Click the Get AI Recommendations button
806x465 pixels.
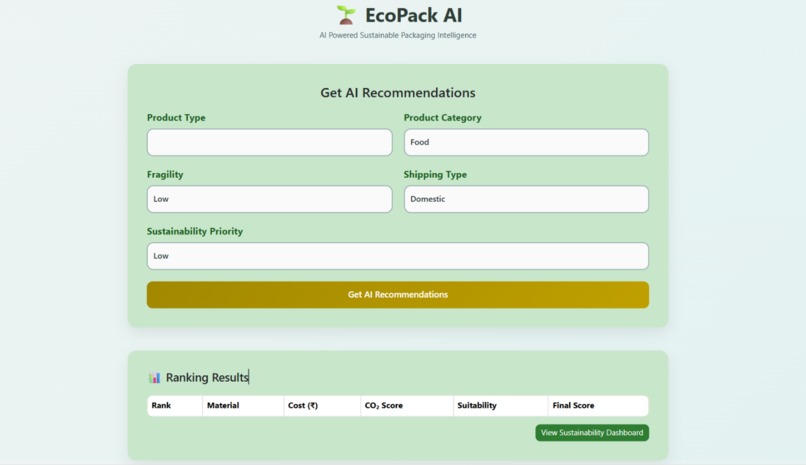tap(398, 295)
